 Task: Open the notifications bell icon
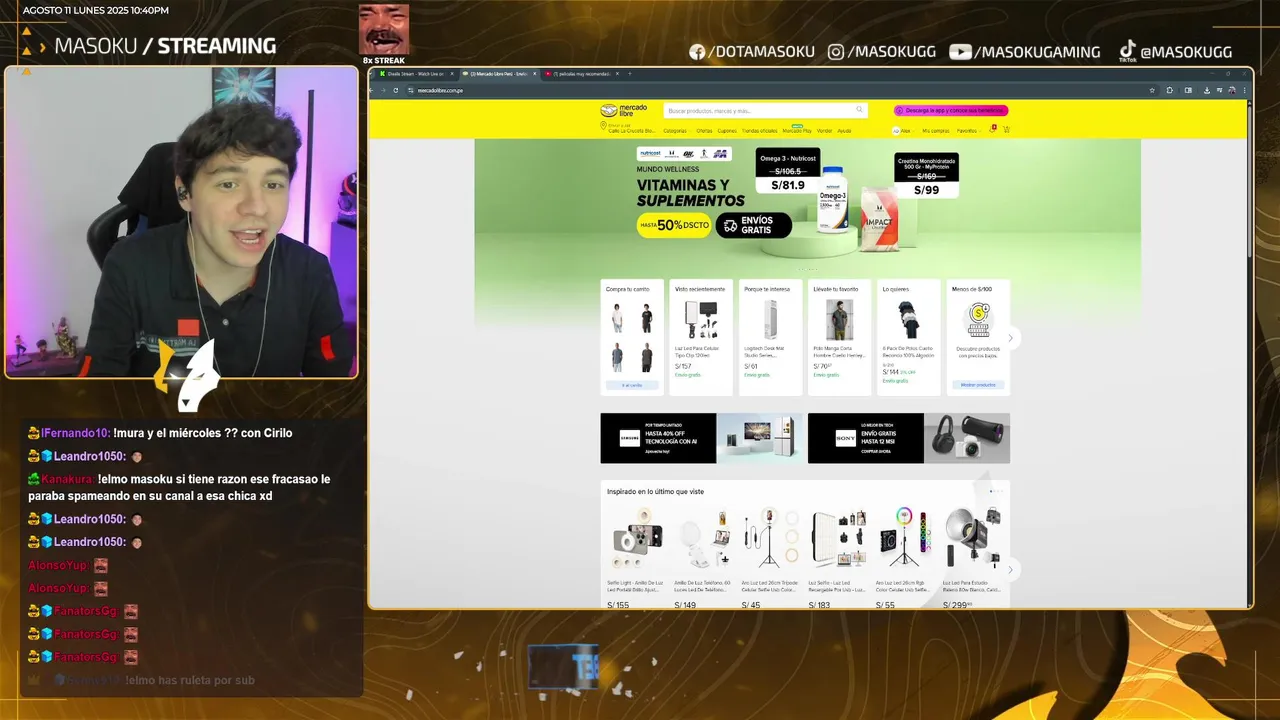tap(992, 130)
